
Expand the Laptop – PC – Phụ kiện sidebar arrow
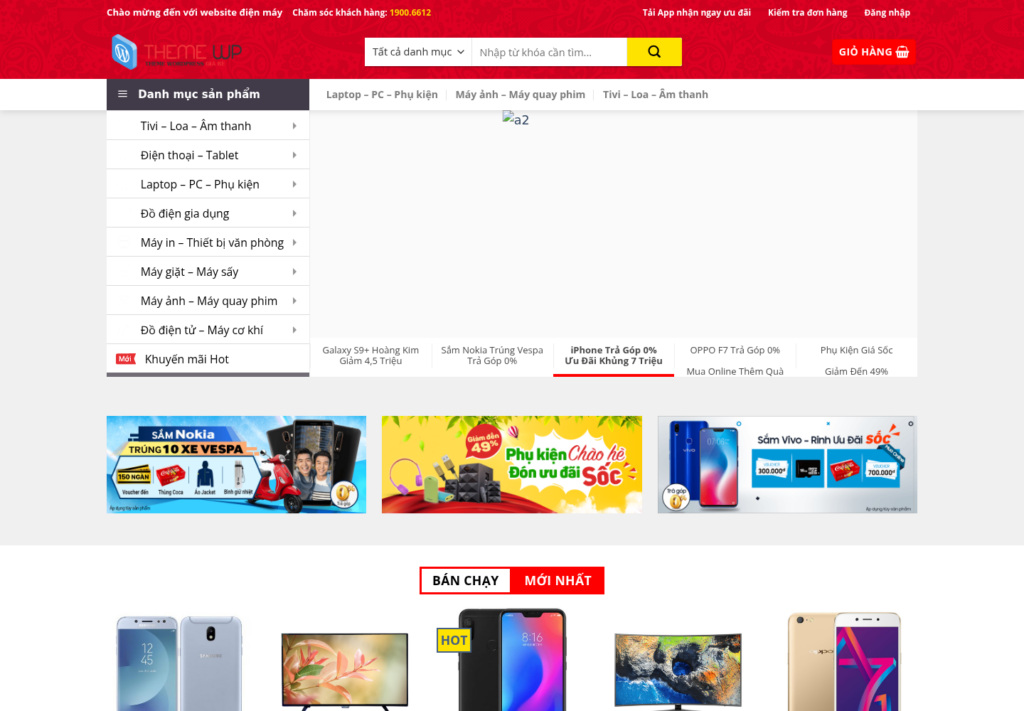click(x=295, y=184)
